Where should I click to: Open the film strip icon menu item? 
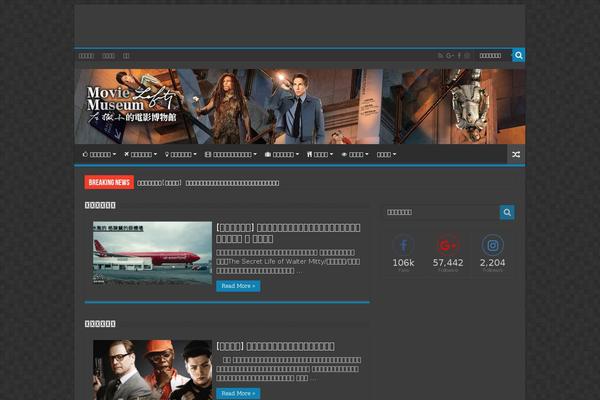231,154
